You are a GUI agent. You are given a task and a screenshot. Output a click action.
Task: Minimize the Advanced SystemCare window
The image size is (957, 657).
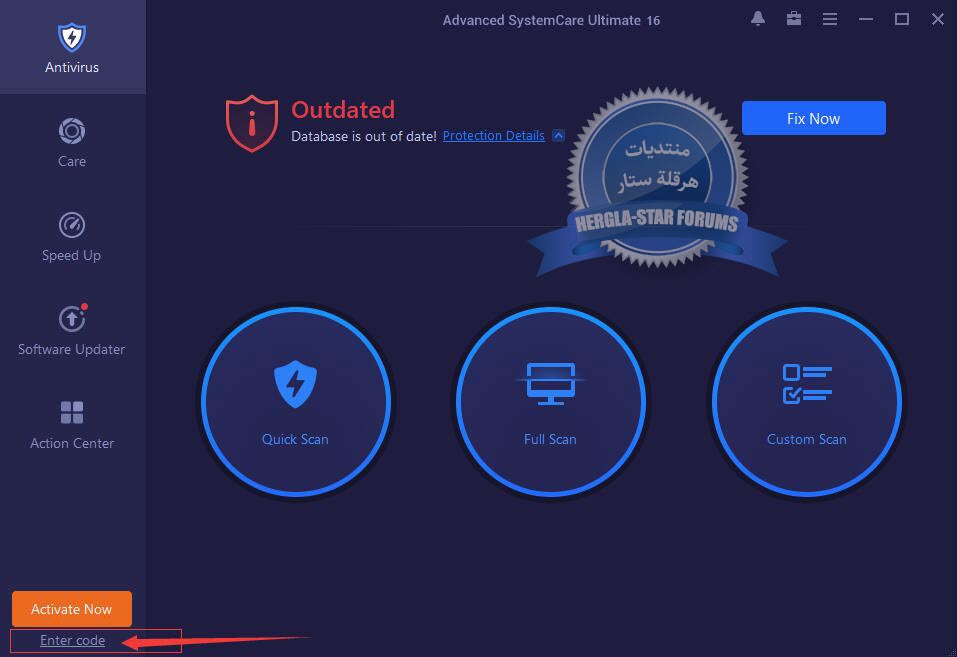(x=865, y=20)
